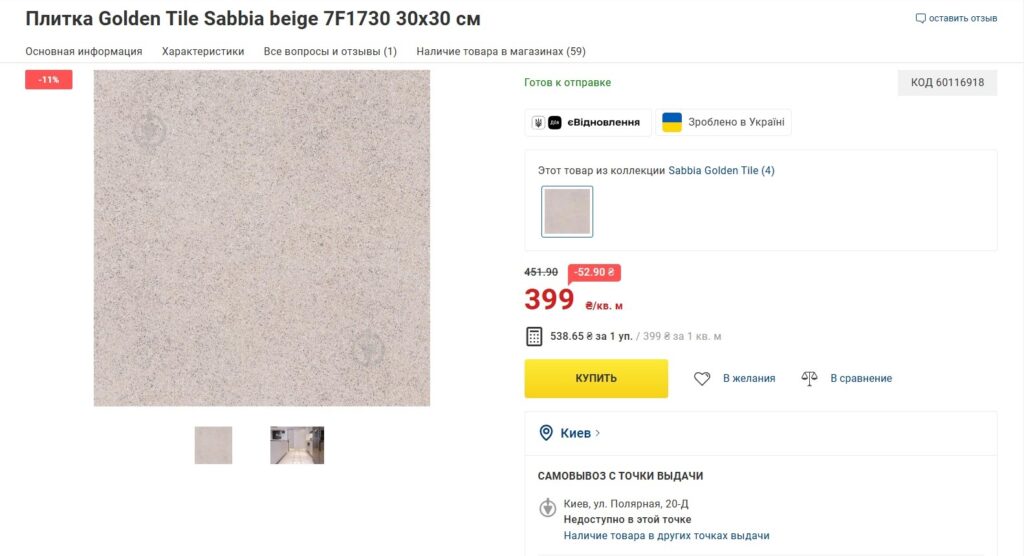Click the Kyiv location pin icon
Image resolution: width=1024 pixels, height=556 pixels.
click(x=546, y=433)
